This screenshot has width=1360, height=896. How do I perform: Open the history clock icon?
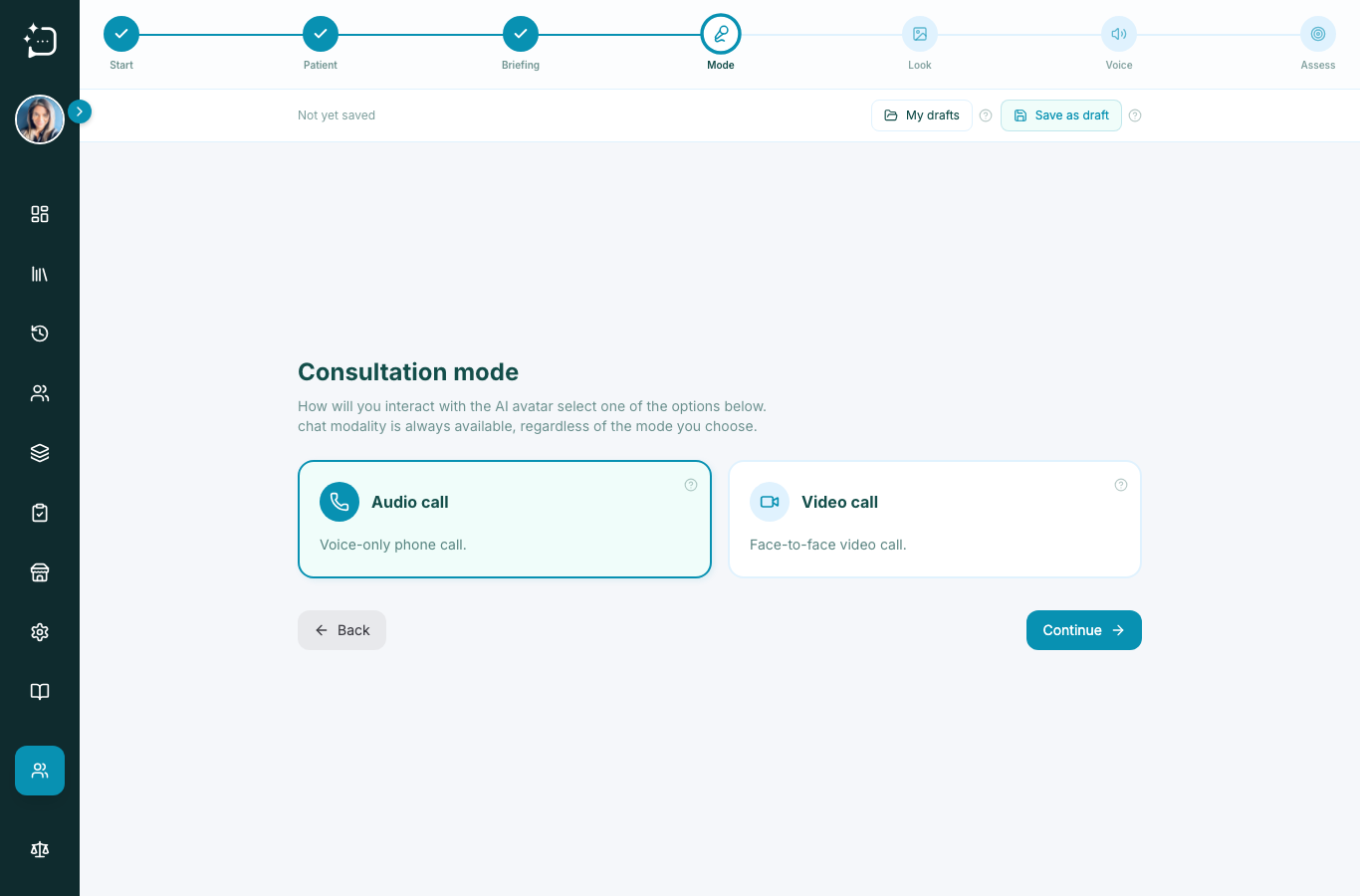(x=40, y=334)
